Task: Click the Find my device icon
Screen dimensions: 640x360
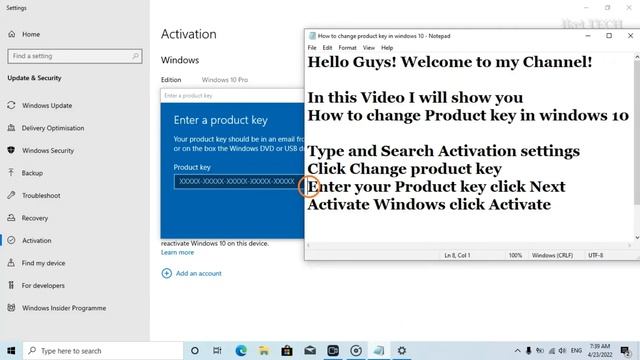Action: (x=11, y=262)
